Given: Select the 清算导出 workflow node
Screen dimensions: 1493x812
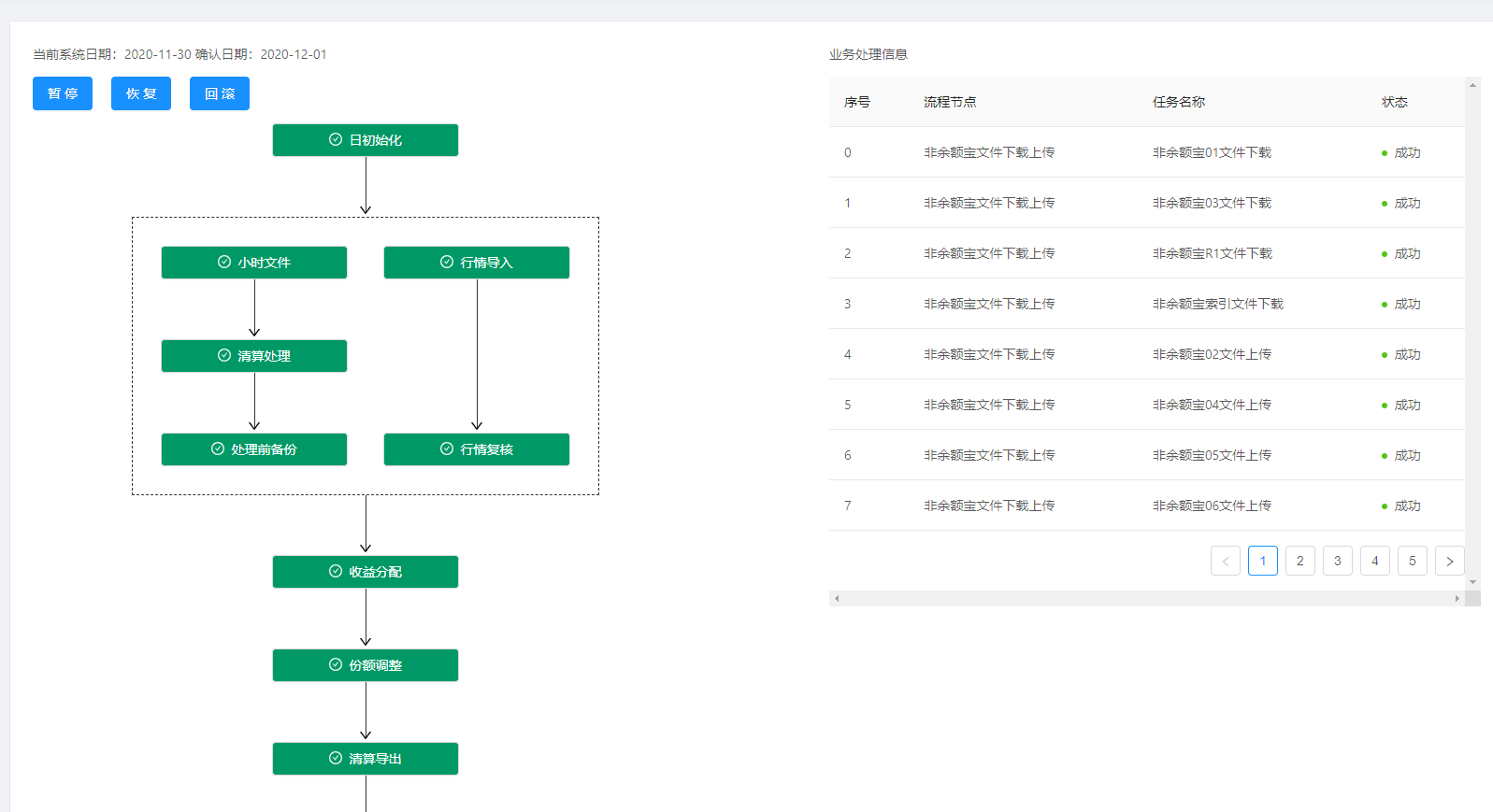Looking at the screenshot, I should tap(366, 759).
